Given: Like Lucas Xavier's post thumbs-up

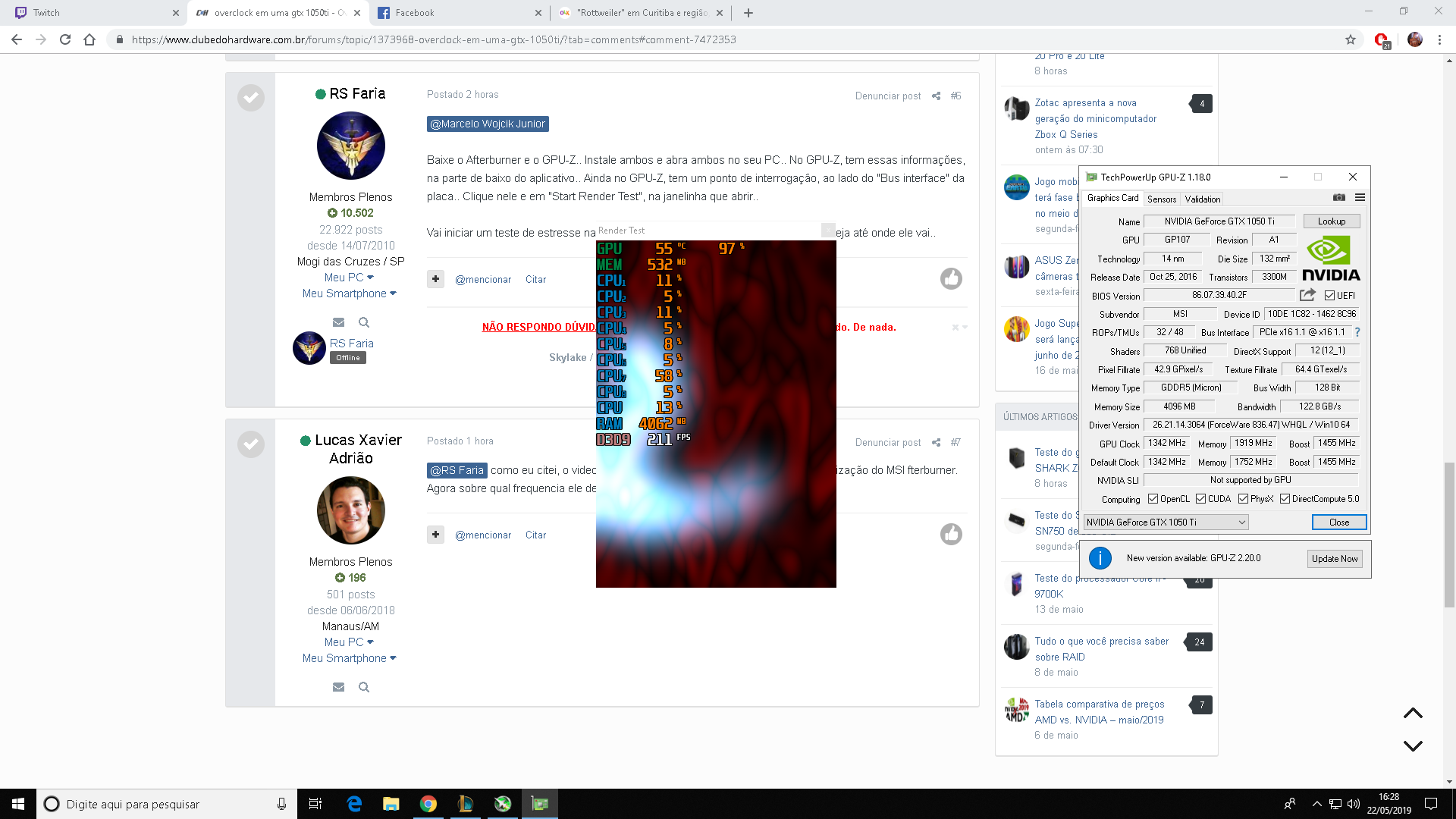Looking at the screenshot, I should pyautogui.click(x=951, y=535).
